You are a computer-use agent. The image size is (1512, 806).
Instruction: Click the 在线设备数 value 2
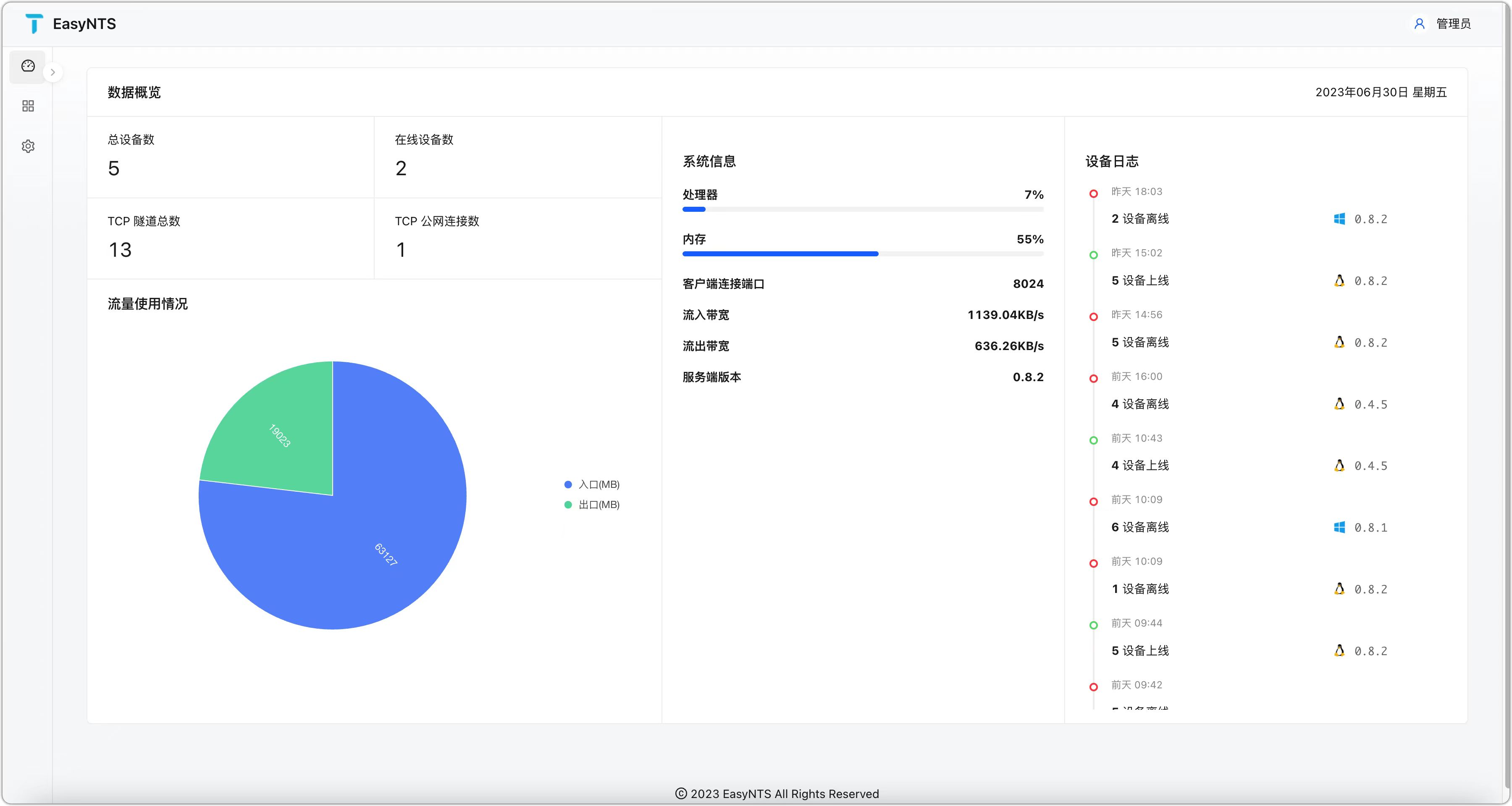[x=401, y=169]
